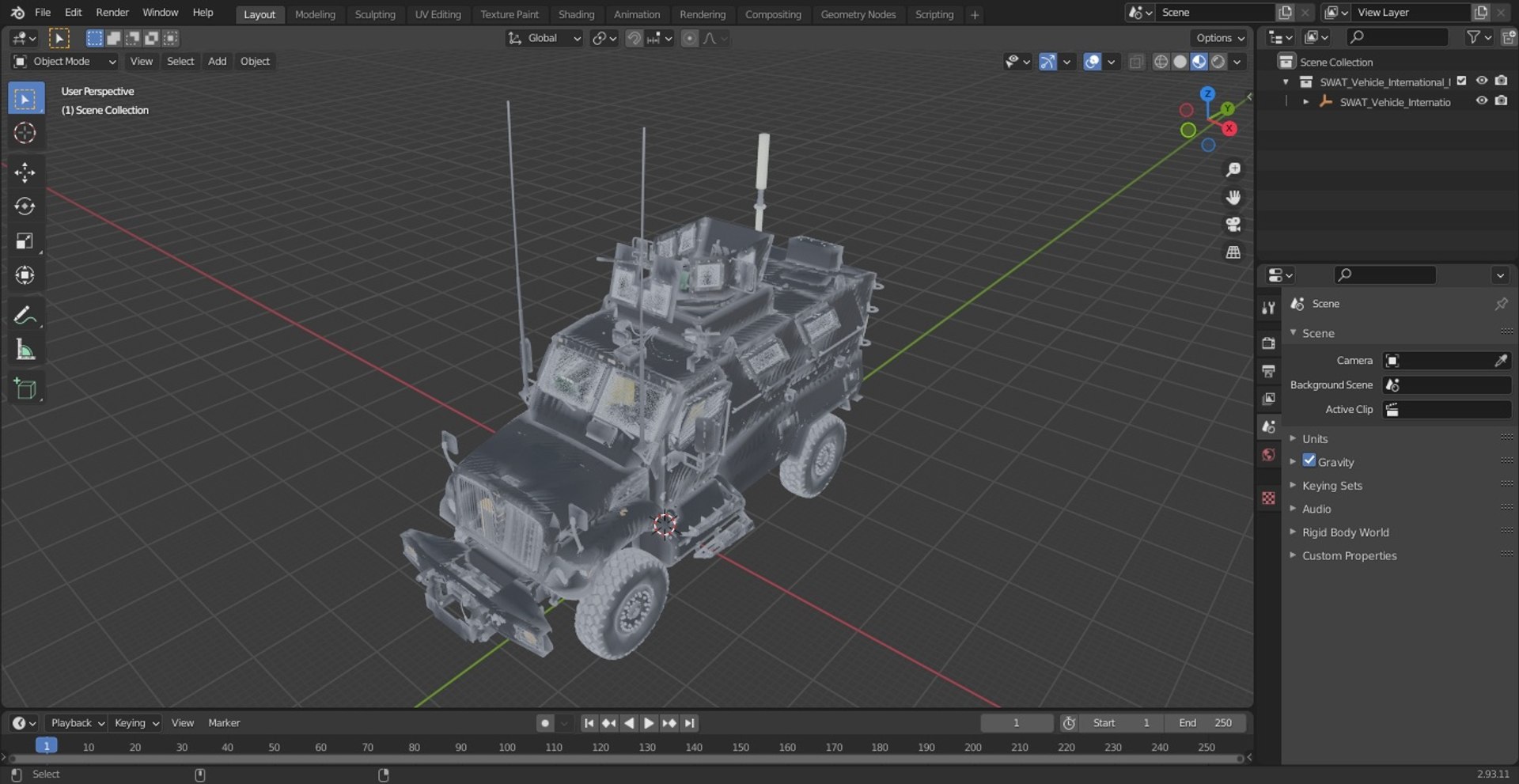Image resolution: width=1519 pixels, height=784 pixels.
Task: Click the Zoom viewport magnifier icon
Action: pos(1233,169)
